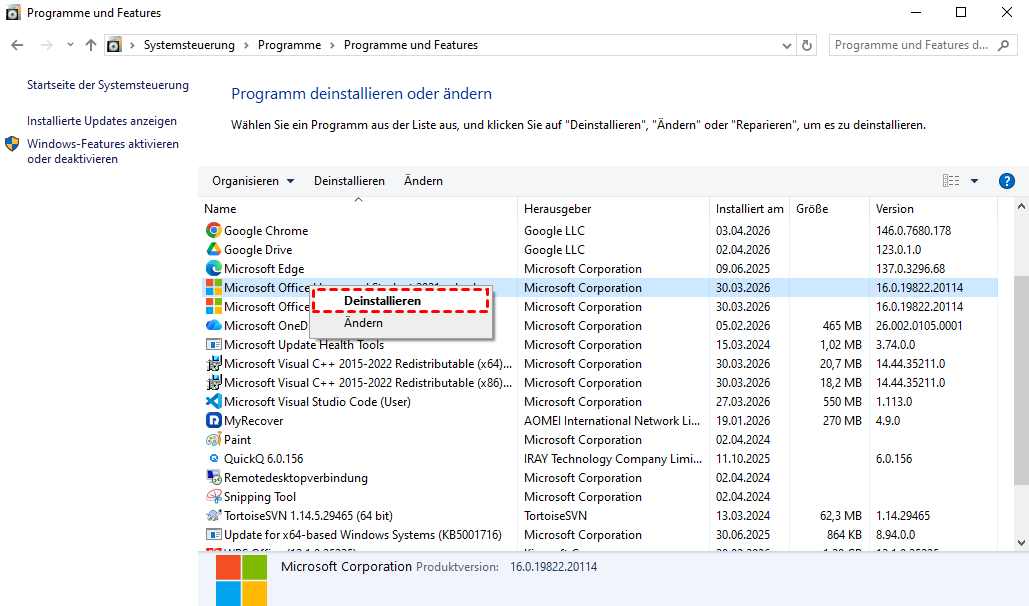Choose Deinstallieren from the context menu
This screenshot has height=606, width=1029.
coord(382,301)
